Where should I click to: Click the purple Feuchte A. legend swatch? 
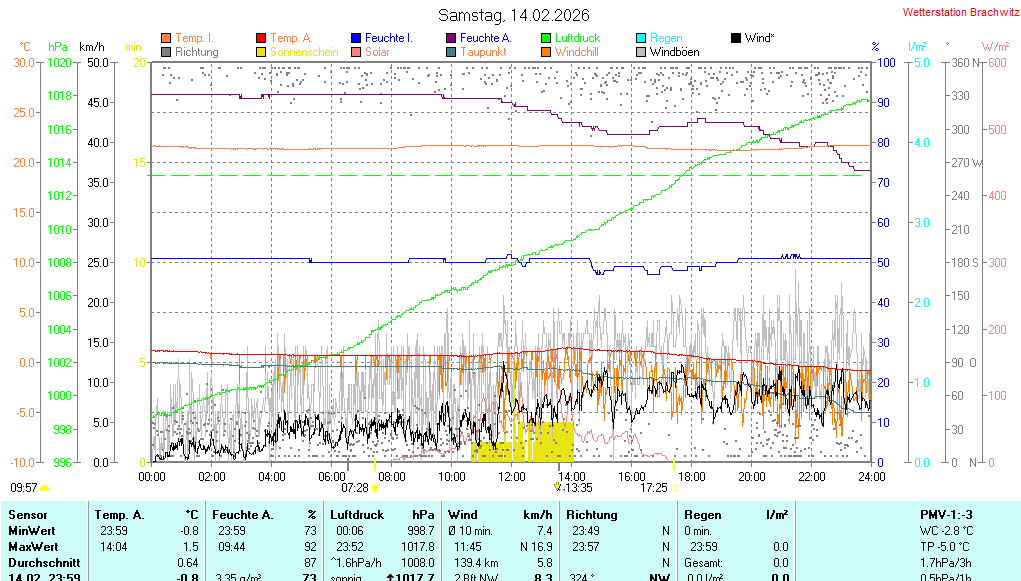click(451, 38)
